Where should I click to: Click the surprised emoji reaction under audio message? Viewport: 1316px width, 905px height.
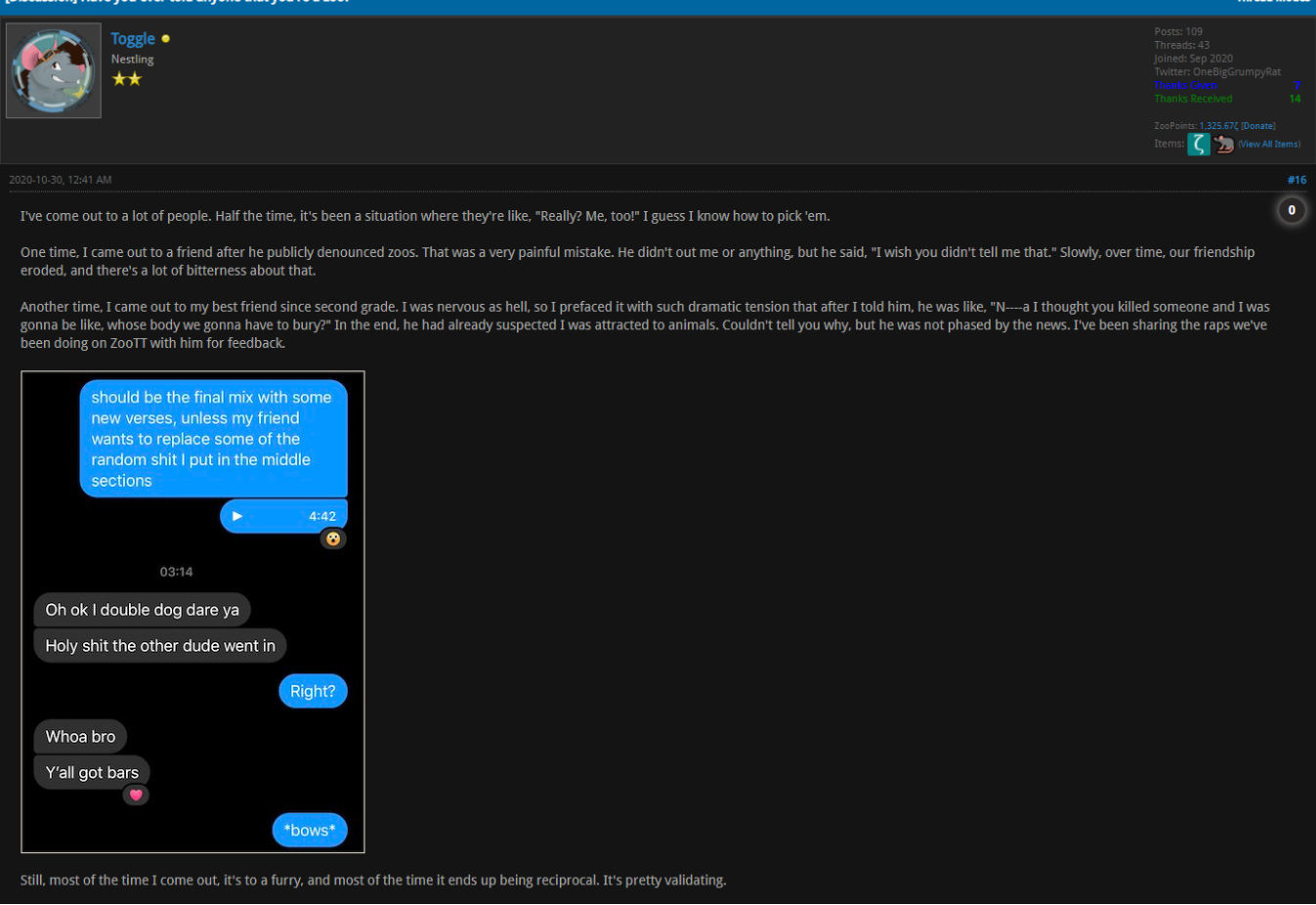pyautogui.click(x=333, y=539)
